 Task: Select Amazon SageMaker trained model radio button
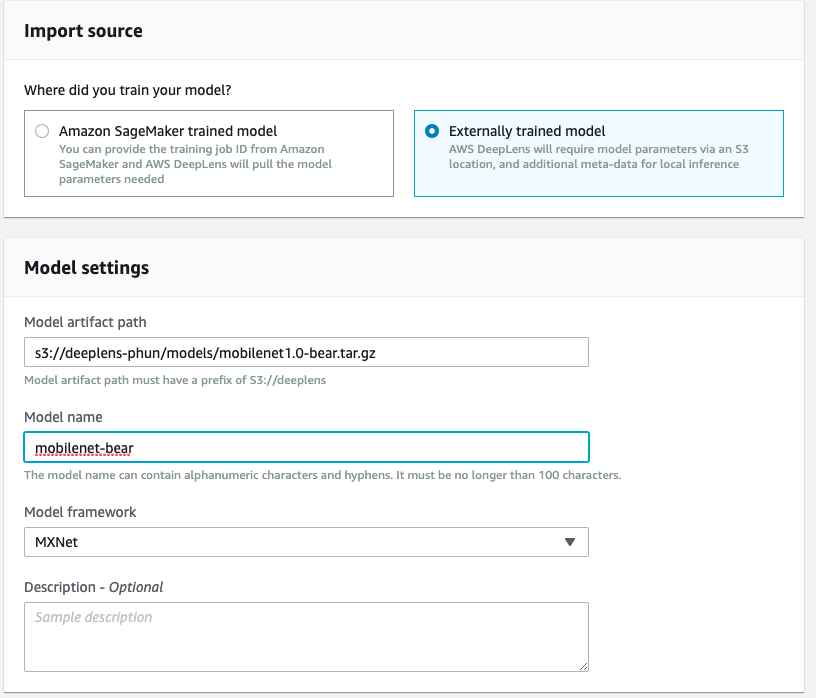pyautogui.click(x=42, y=131)
